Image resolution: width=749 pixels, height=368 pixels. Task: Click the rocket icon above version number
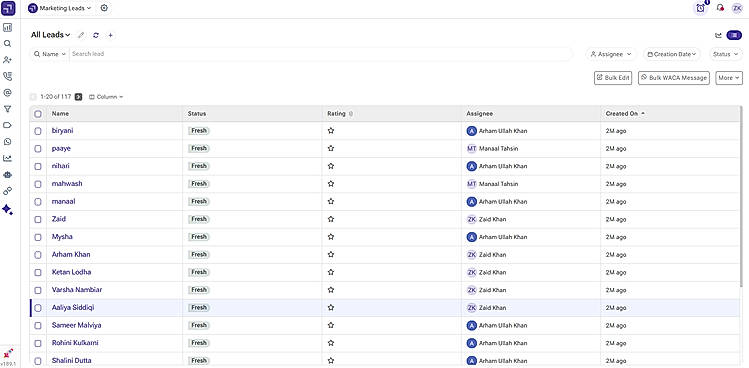click(8, 354)
